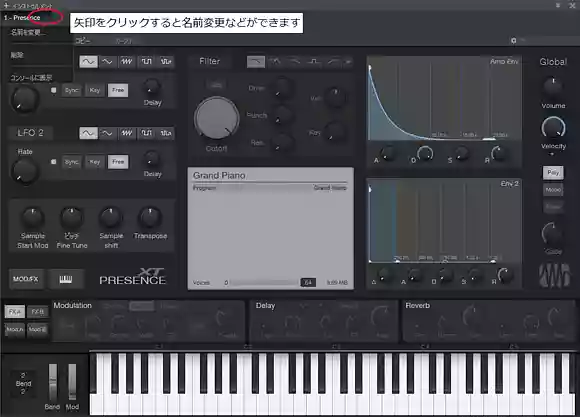Enable Sync mode for the first LFO
The image size is (580, 417).
pos(71,90)
